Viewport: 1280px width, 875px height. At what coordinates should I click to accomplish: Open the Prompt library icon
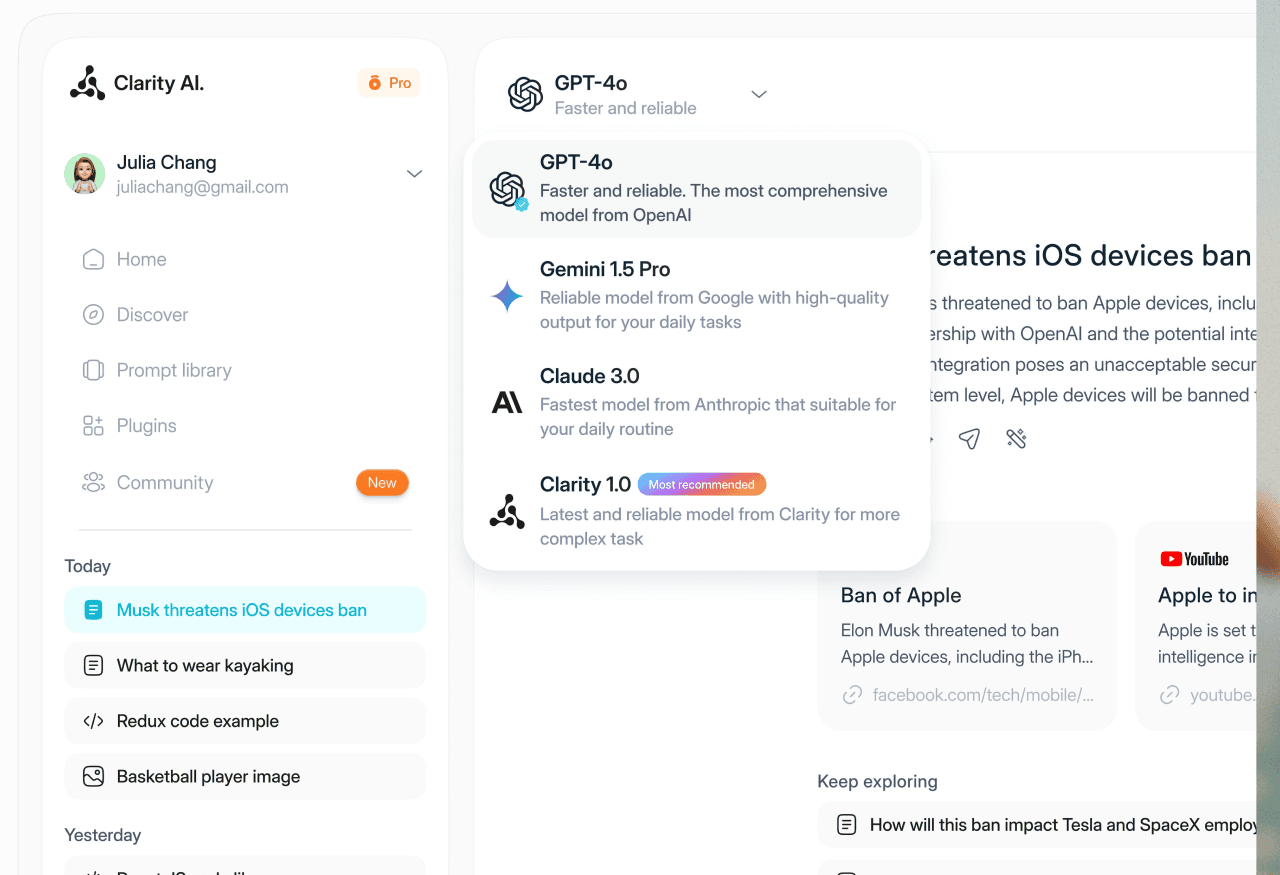point(93,370)
